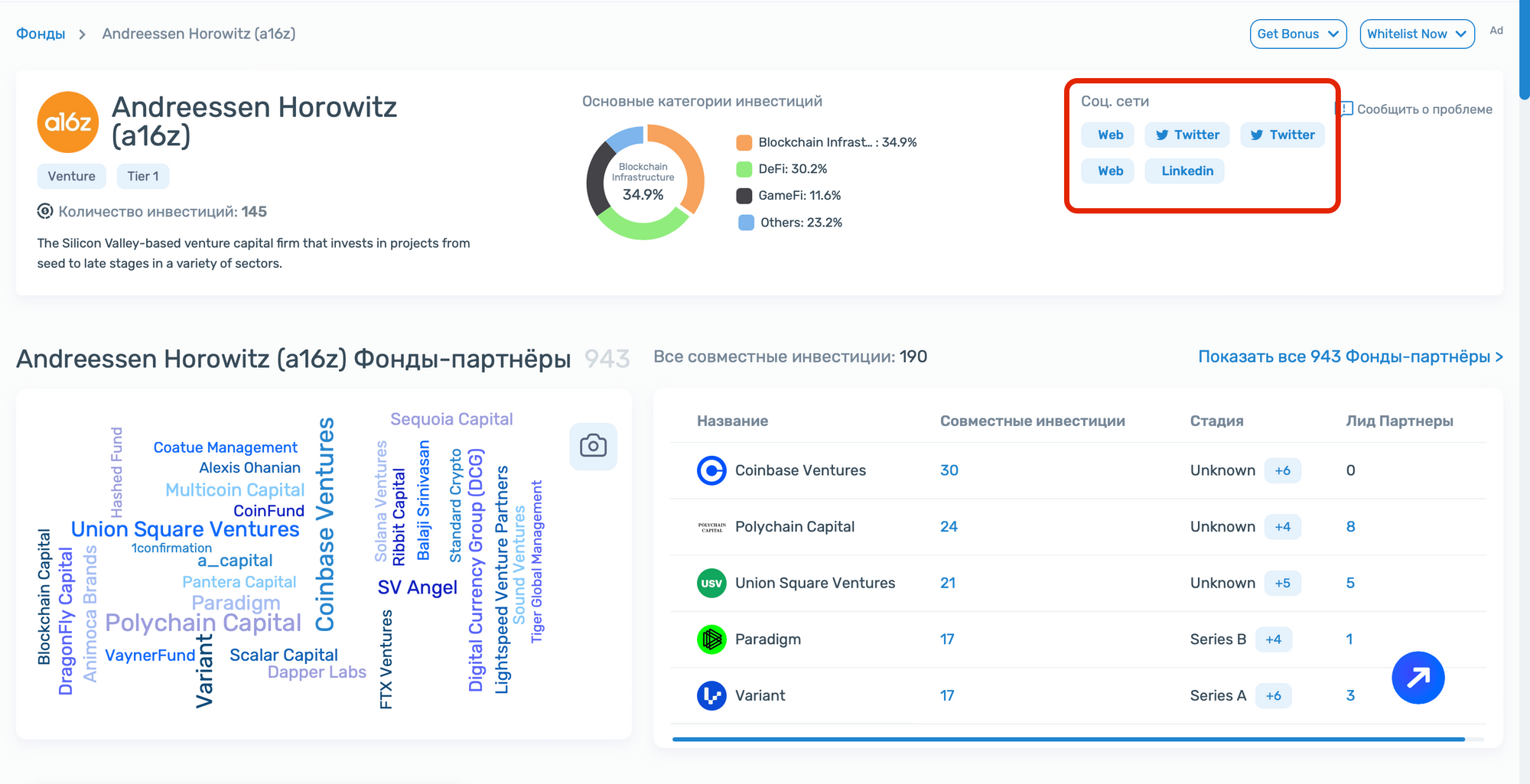Click the a16z orange logo
The height and width of the screenshot is (784, 1530).
[68, 122]
